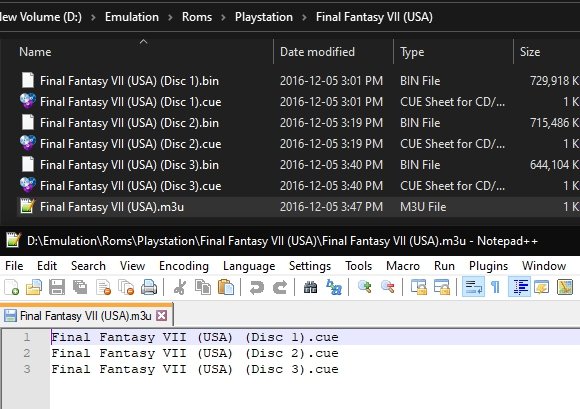The height and width of the screenshot is (409, 580).
Task: Open the Language menu
Action: (249, 266)
